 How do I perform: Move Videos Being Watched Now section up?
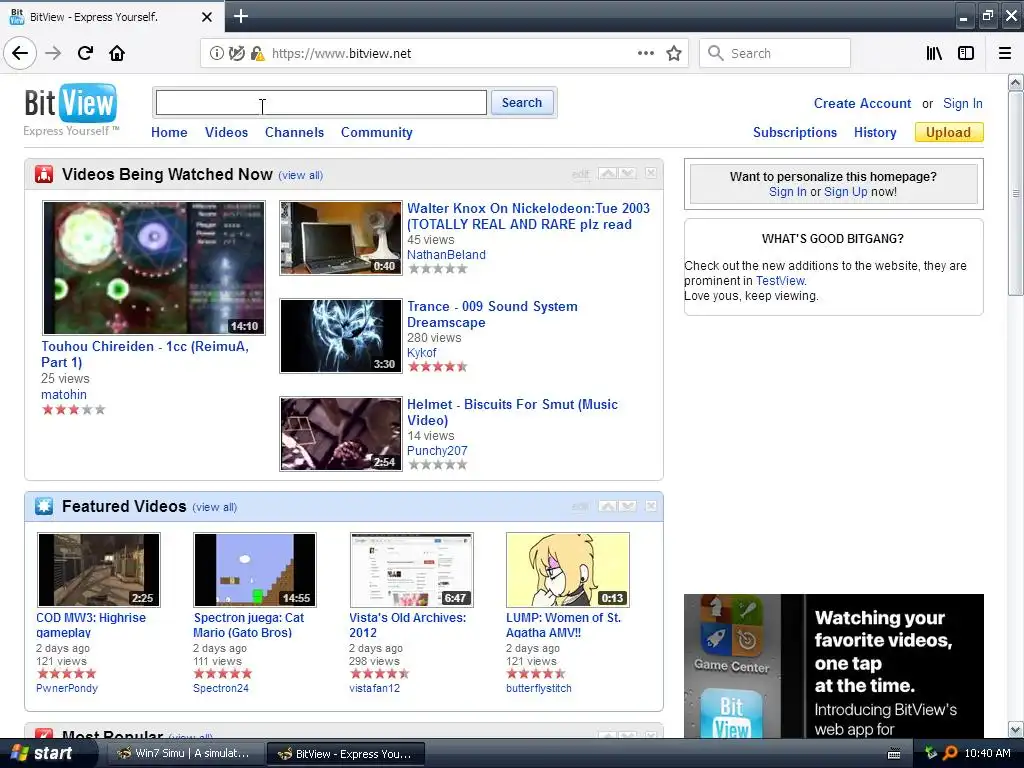point(607,173)
